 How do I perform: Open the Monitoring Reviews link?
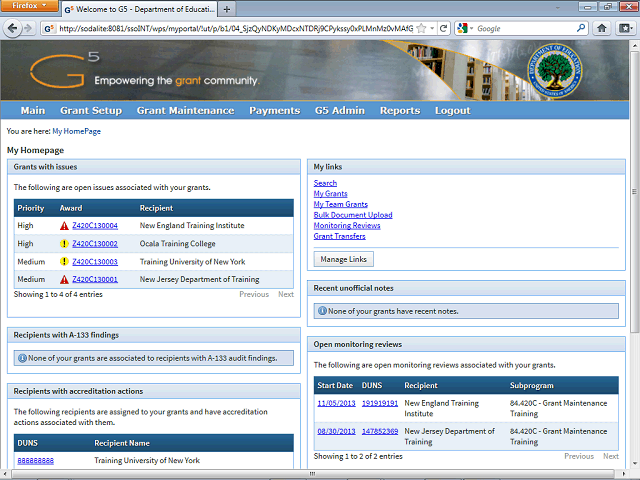pos(347,226)
